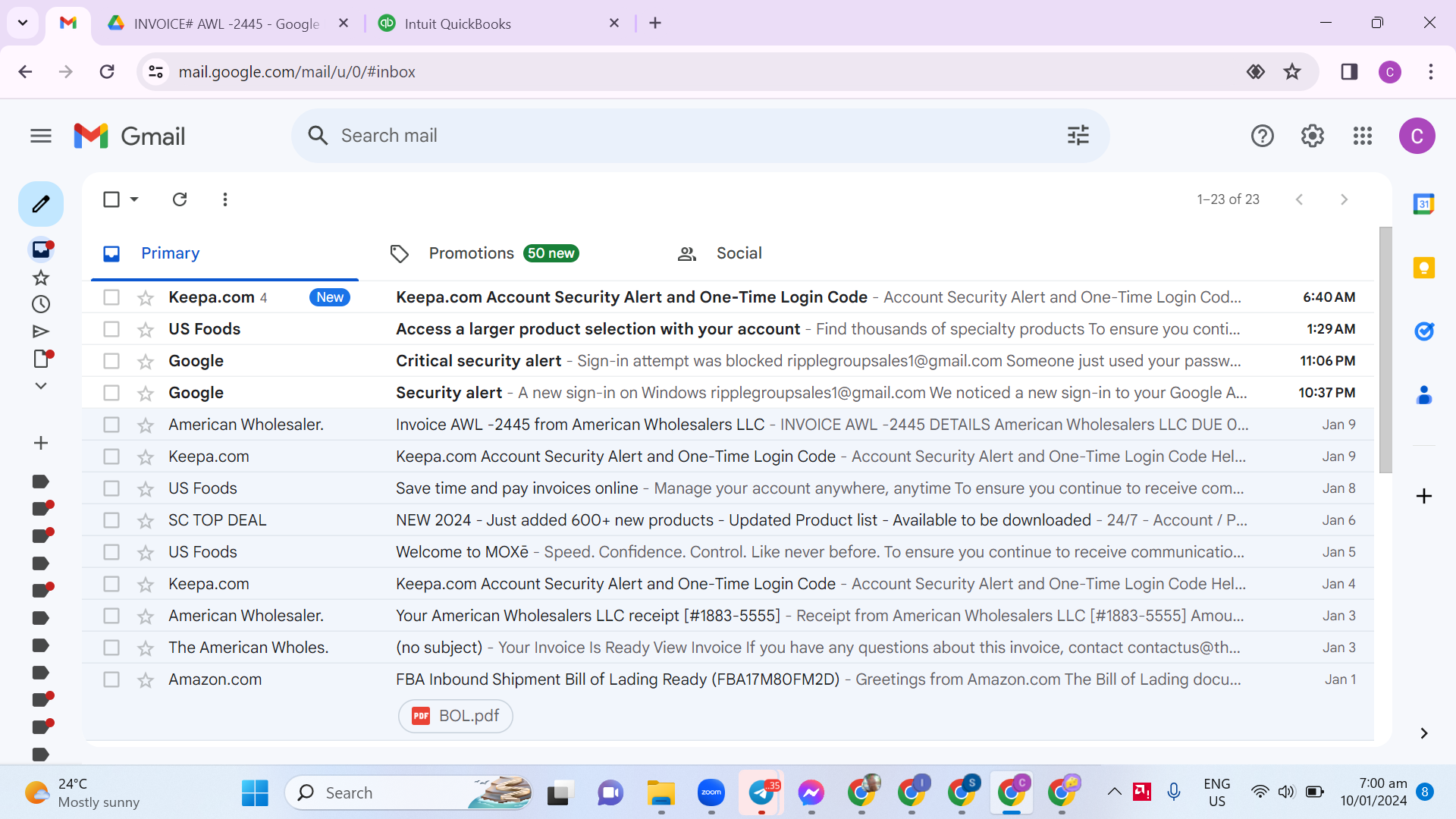The height and width of the screenshot is (819, 1456).
Task: Open a new browser tab
Action: [655, 24]
